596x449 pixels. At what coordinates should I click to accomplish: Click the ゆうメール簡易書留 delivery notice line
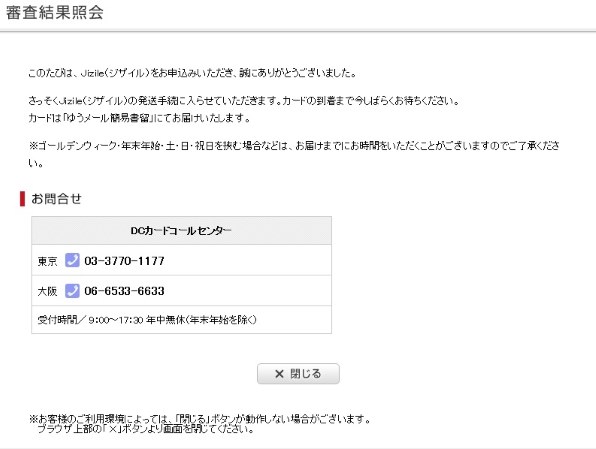(x=139, y=118)
